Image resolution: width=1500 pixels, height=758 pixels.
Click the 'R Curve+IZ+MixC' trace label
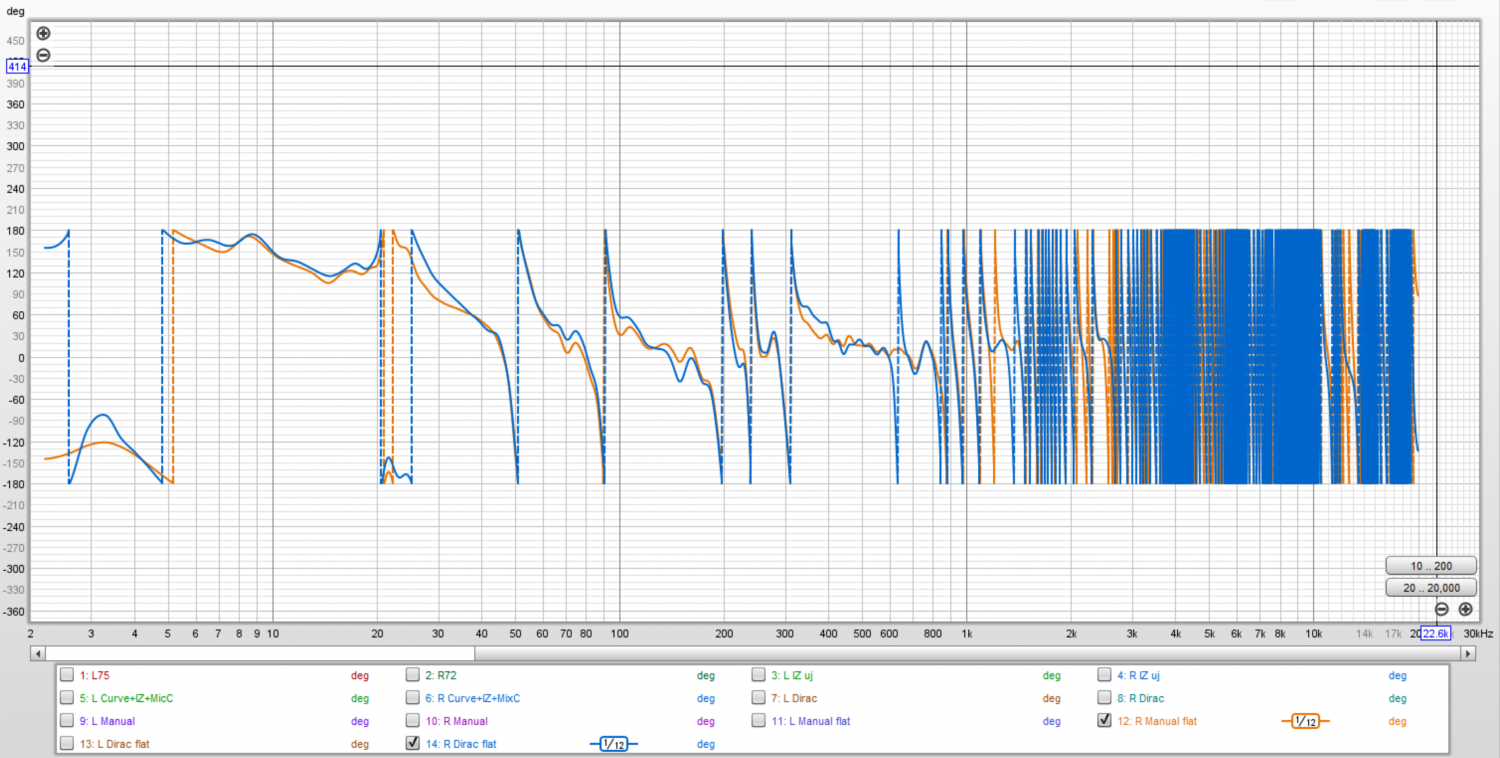(473, 698)
